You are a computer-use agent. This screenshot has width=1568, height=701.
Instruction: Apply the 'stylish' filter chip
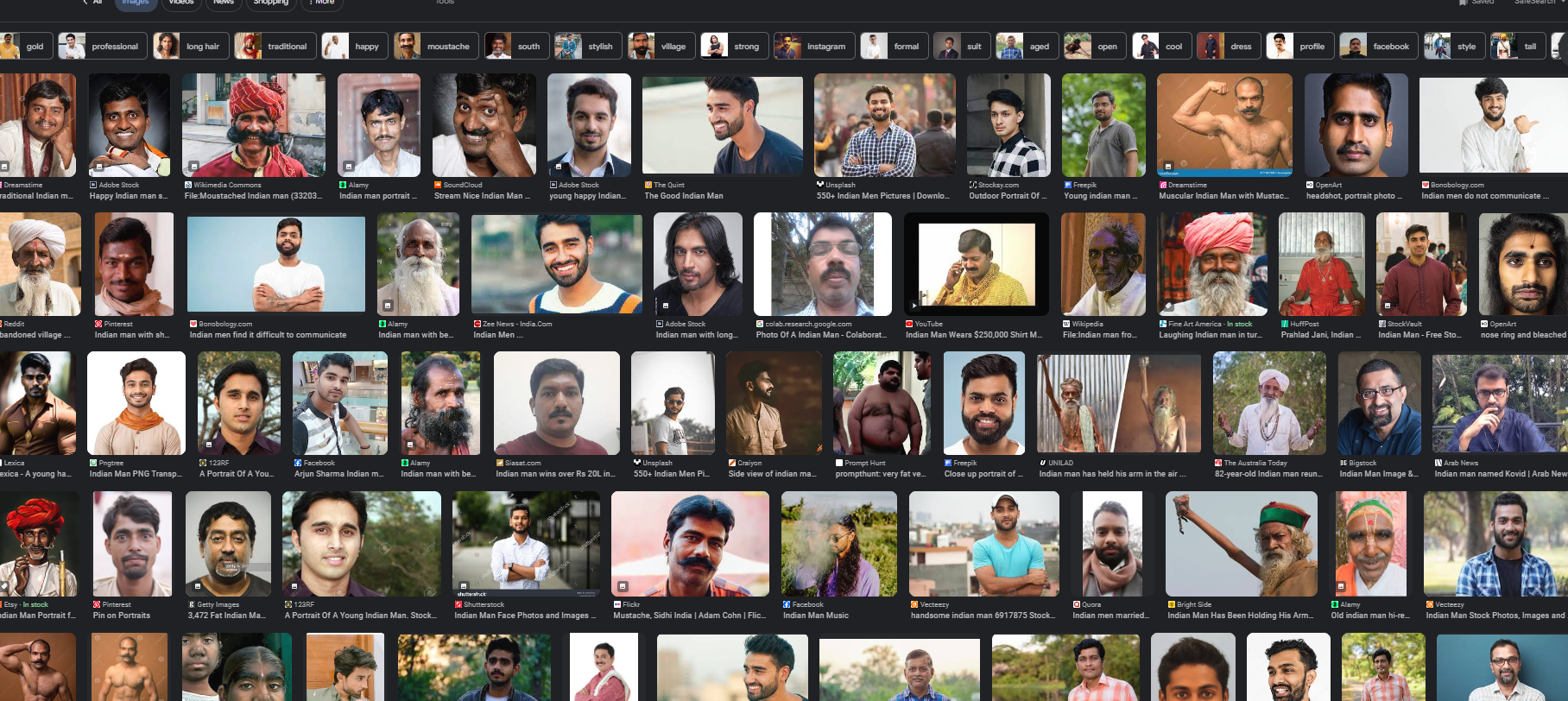tap(587, 47)
